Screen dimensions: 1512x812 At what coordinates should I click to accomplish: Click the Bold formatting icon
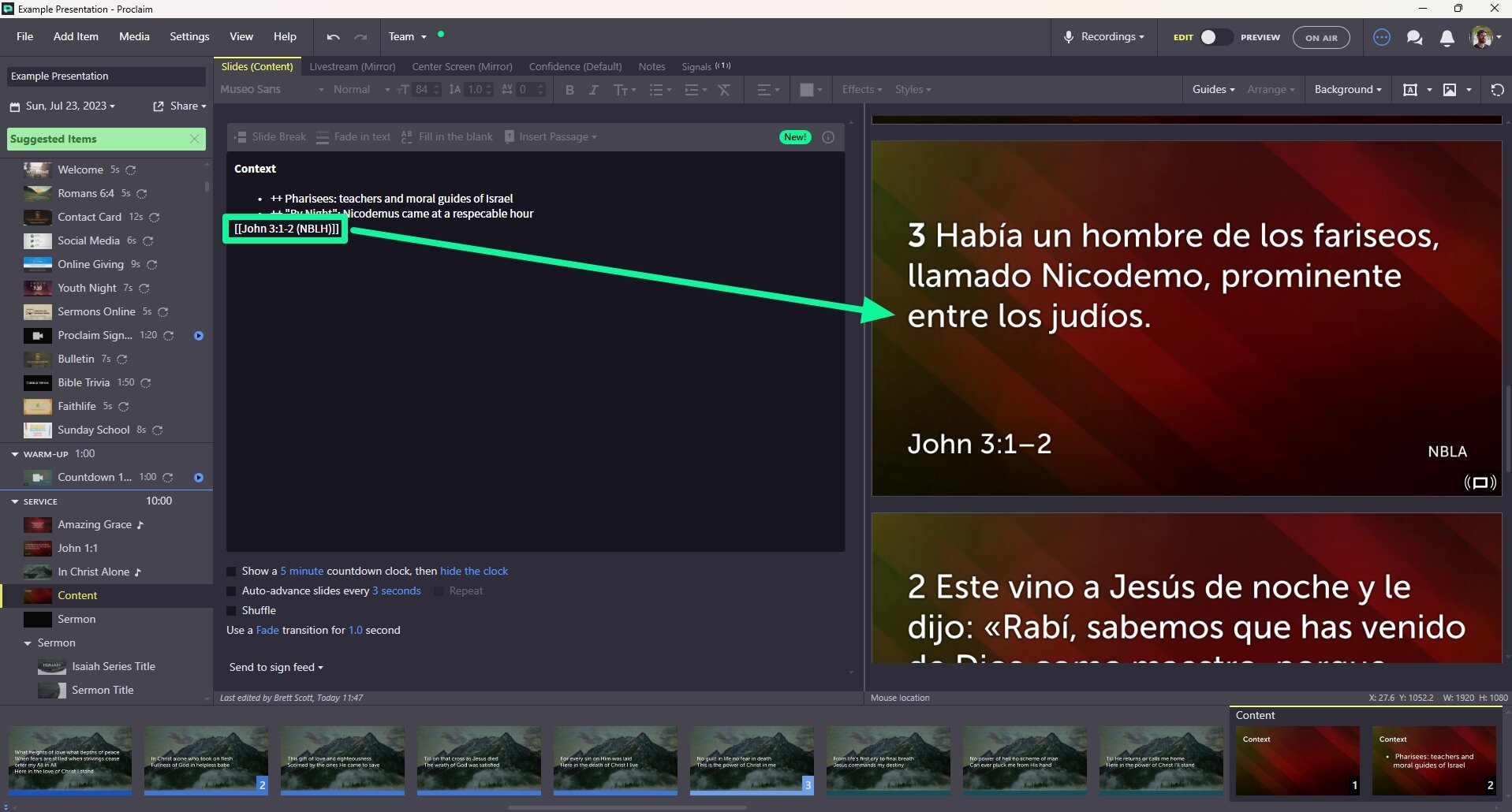tap(569, 90)
